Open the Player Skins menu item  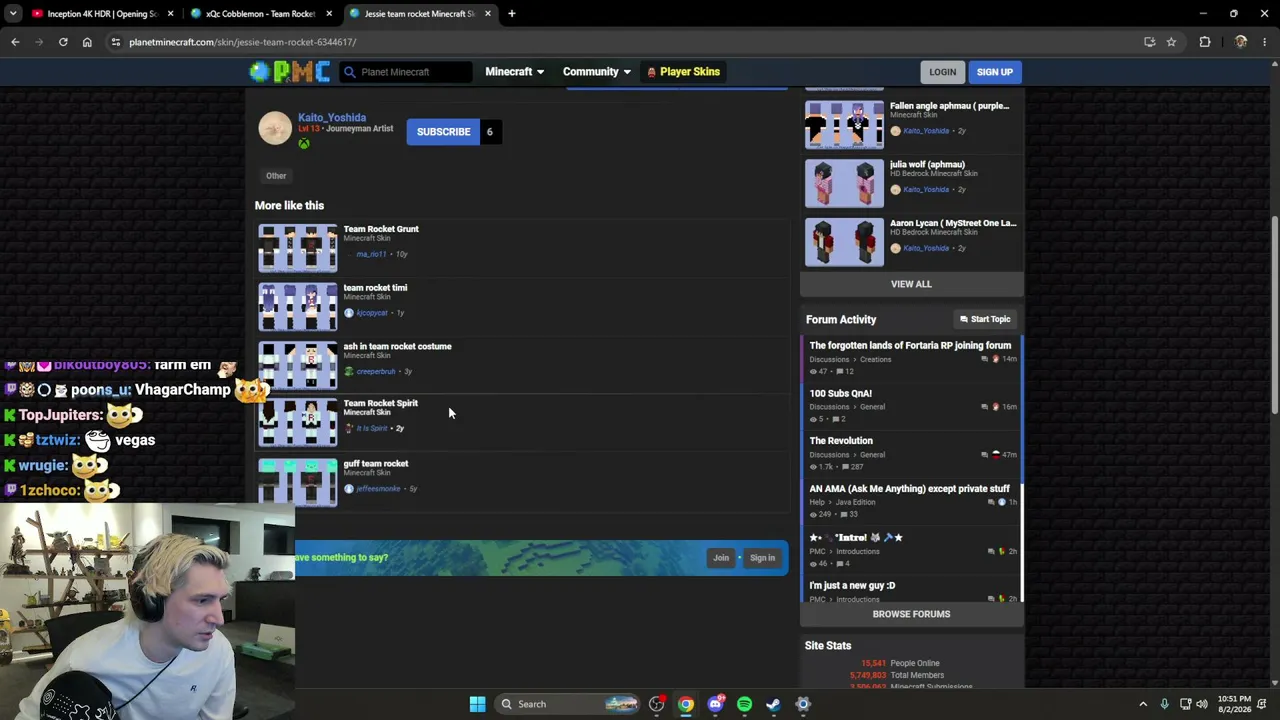click(x=683, y=72)
